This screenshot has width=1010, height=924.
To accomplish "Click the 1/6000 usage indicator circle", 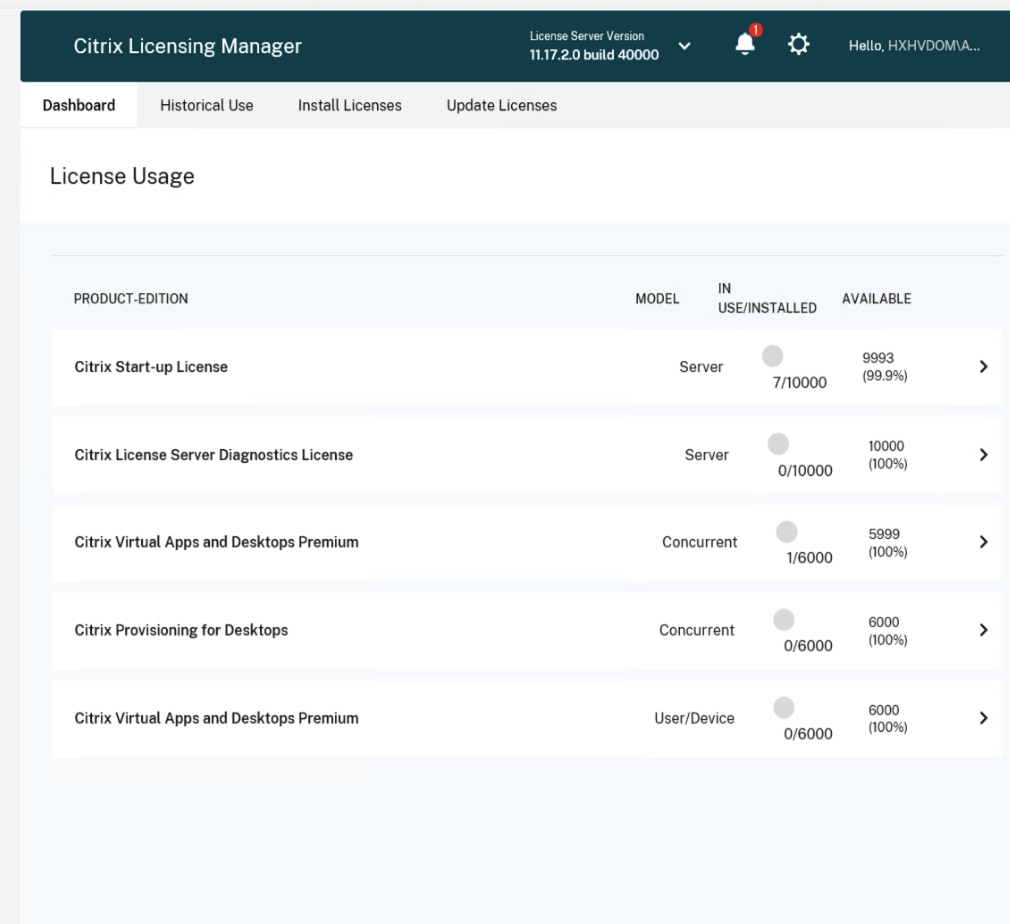I will point(786,532).
